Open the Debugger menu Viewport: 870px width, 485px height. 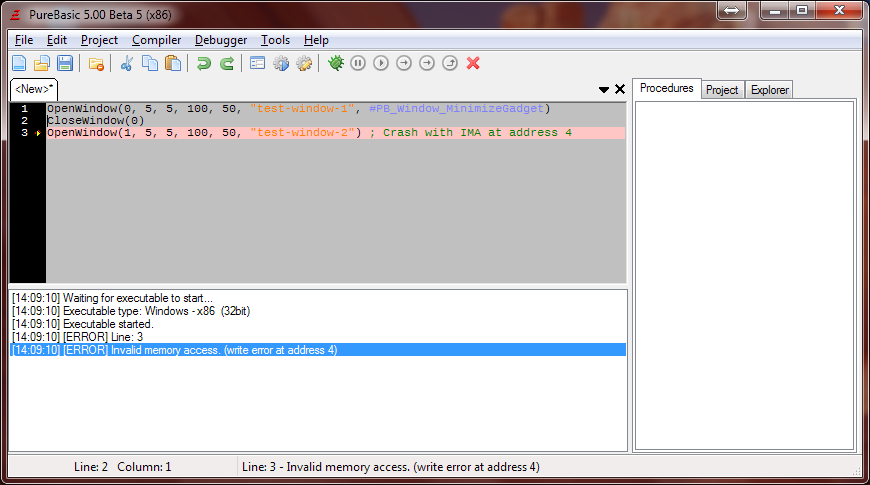(x=221, y=40)
